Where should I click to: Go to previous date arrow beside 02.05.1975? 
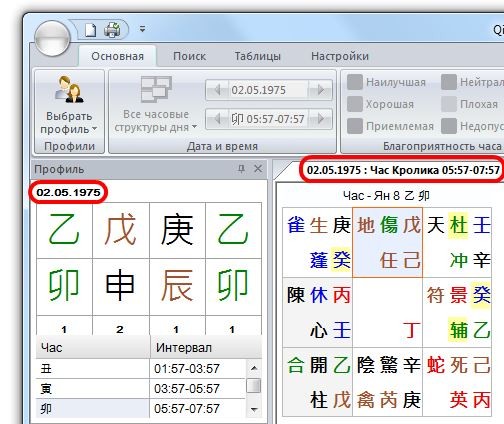point(217,90)
